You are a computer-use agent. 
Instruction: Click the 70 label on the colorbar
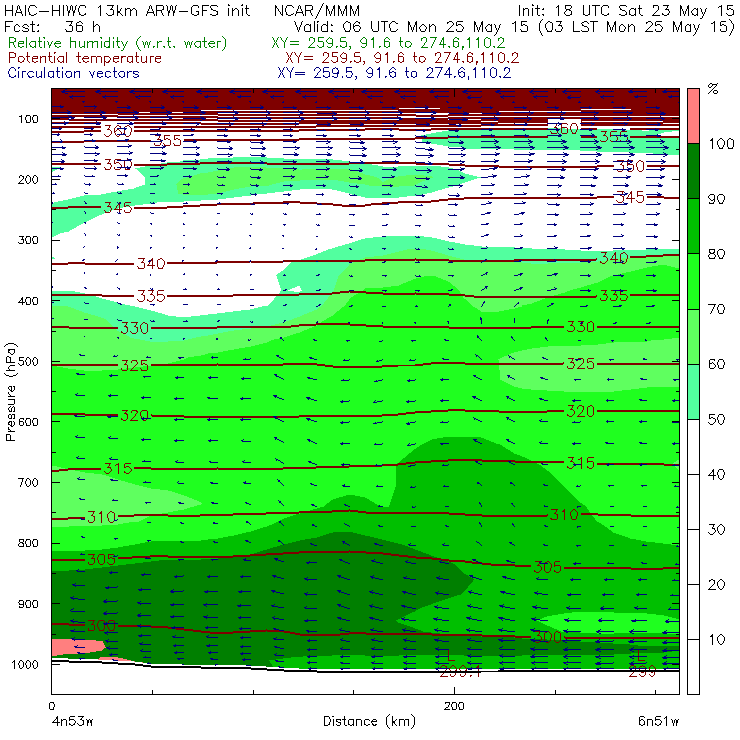point(716,309)
